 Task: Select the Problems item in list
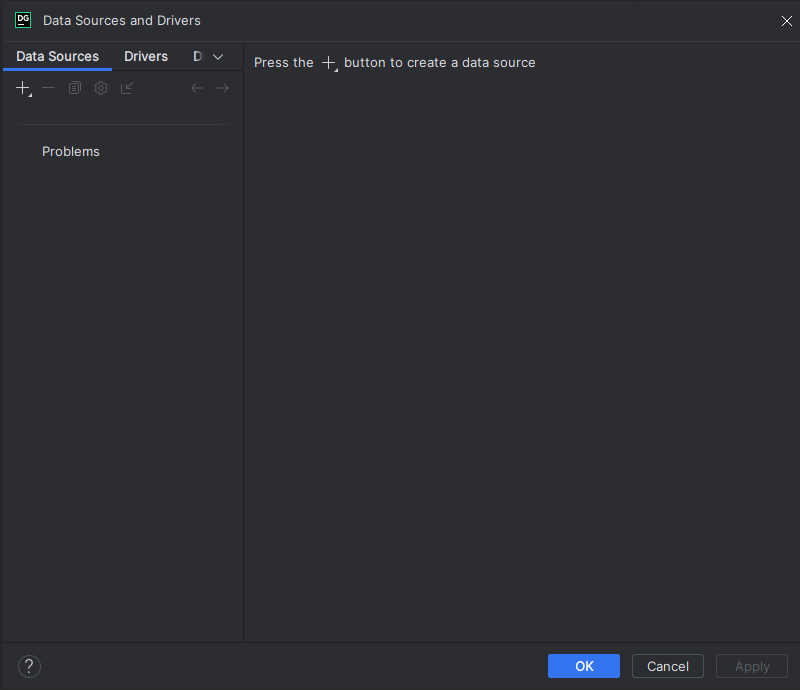click(71, 152)
